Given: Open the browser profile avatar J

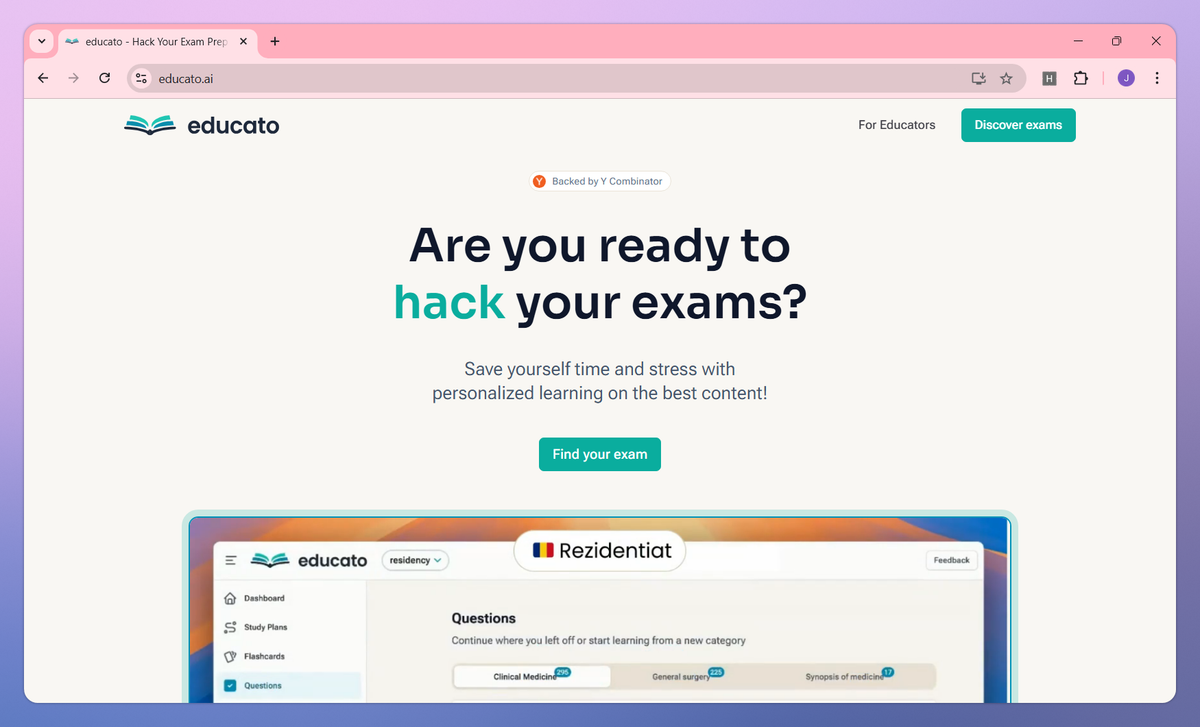Looking at the screenshot, I should coord(1125,78).
